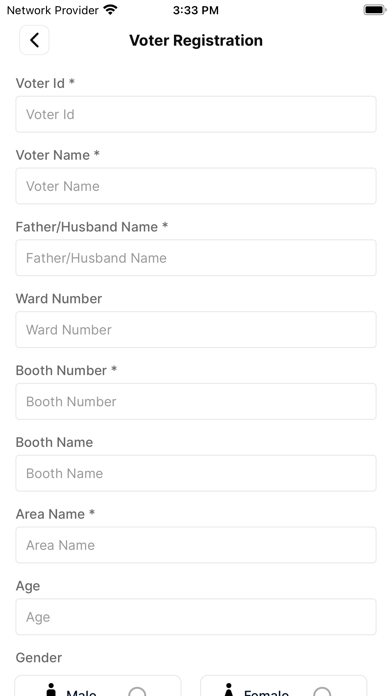The width and height of the screenshot is (392, 696).
Task: Tap the Wi-Fi status icon
Action: point(110,10)
